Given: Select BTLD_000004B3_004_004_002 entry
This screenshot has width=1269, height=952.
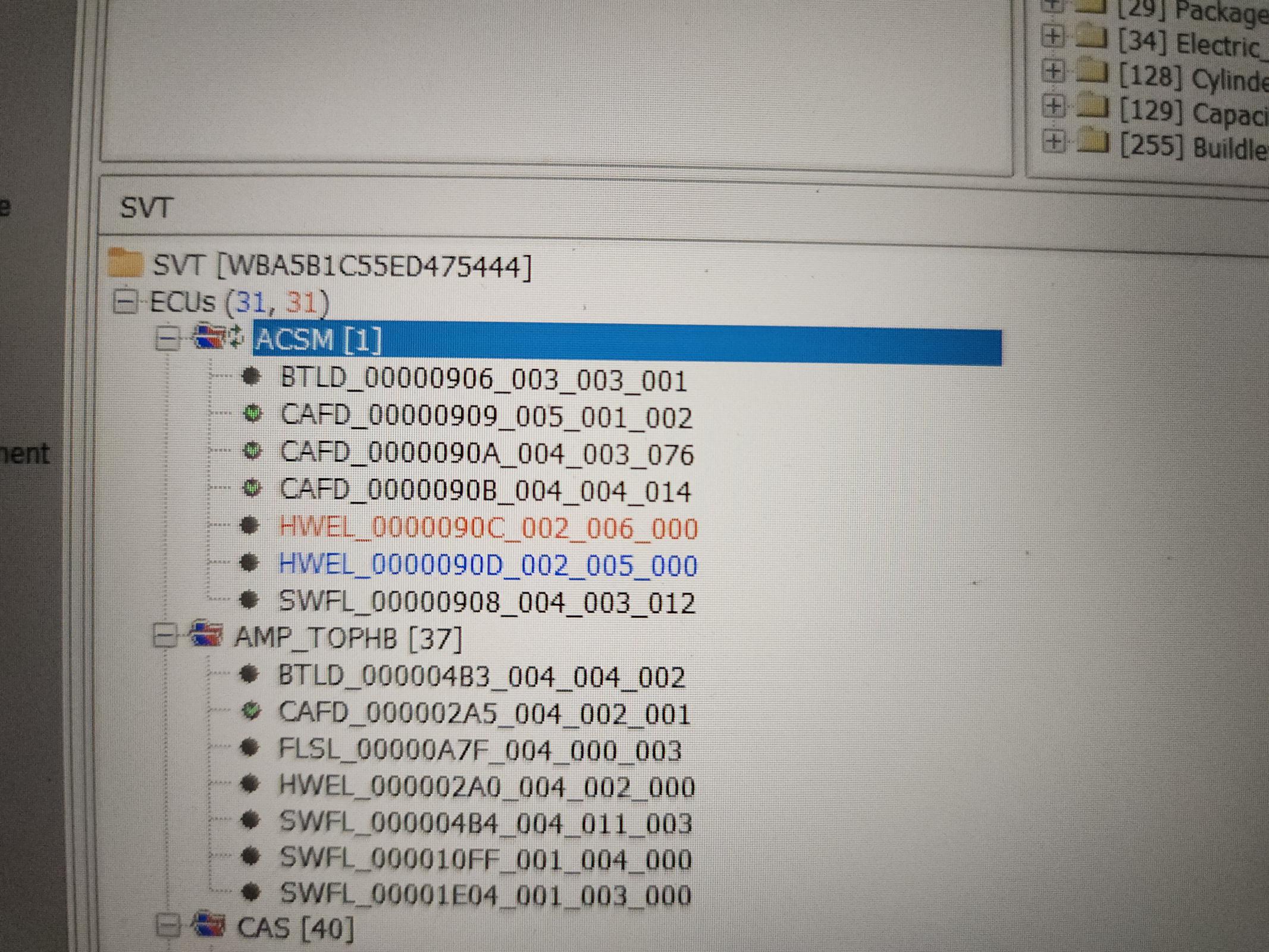Looking at the screenshot, I should pyautogui.click(x=482, y=677).
